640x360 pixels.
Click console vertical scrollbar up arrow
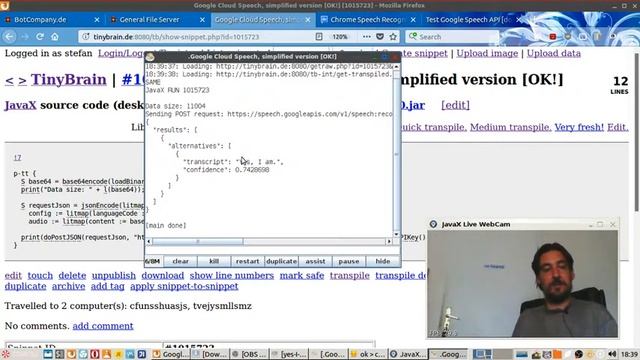tap(396, 66)
